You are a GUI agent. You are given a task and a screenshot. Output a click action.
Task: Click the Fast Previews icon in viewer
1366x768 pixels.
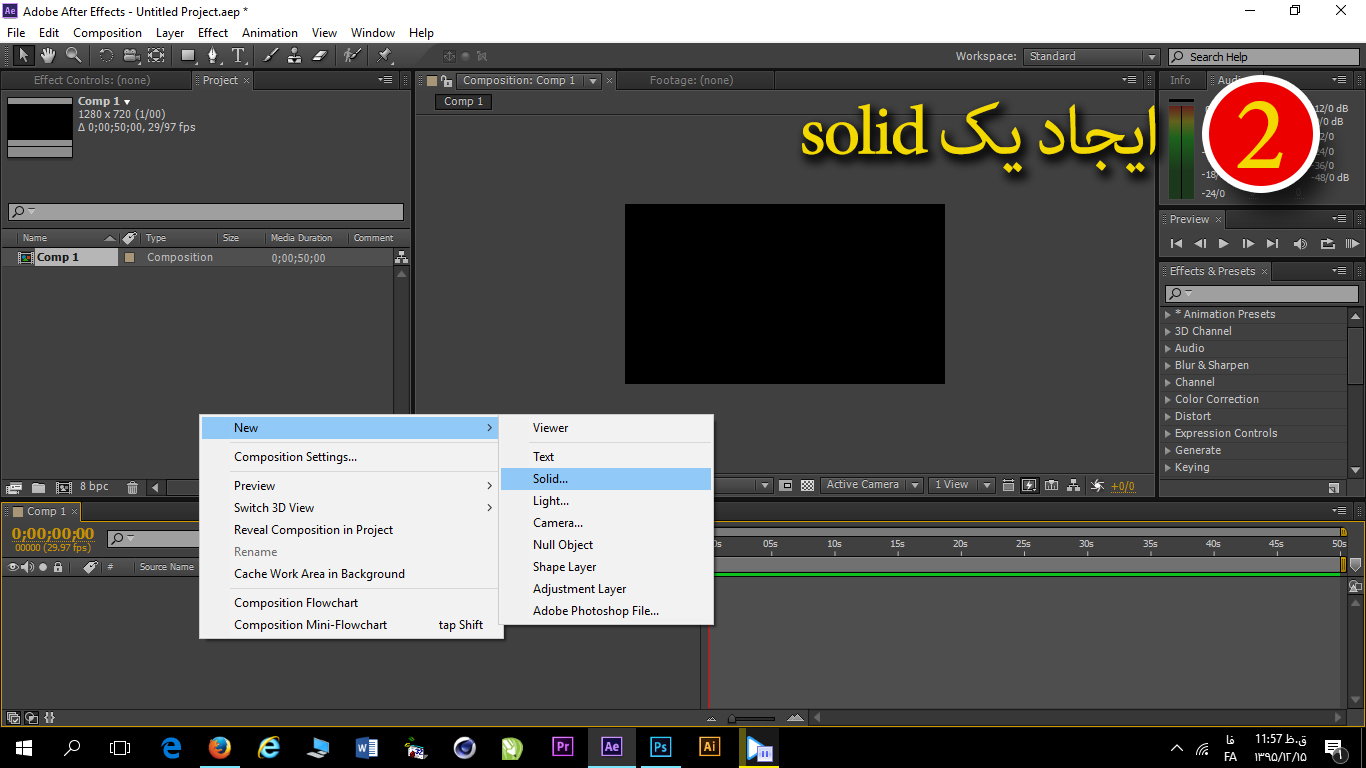click(x=1029, y=485)
